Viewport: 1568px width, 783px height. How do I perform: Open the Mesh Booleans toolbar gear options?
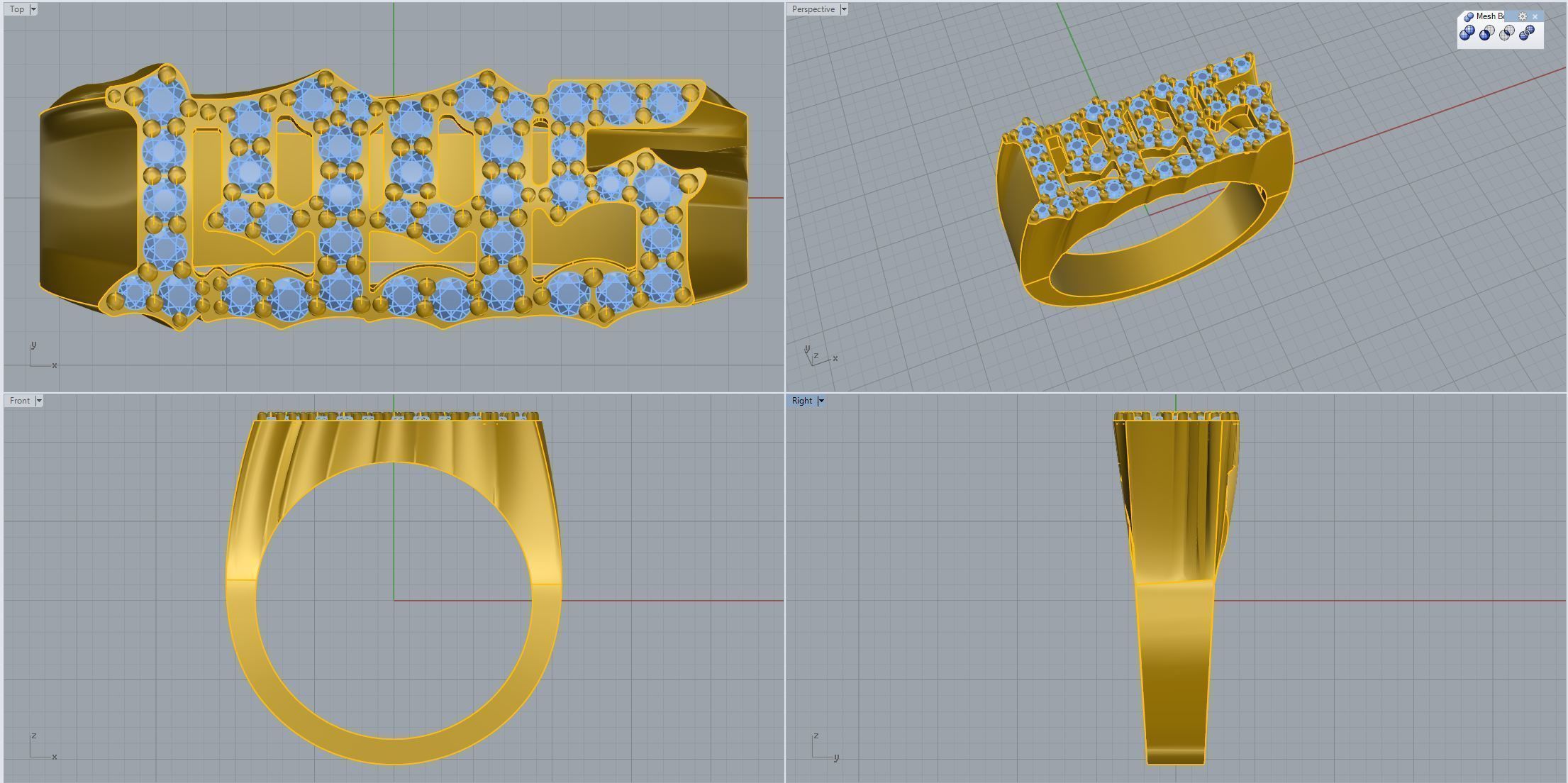pyautogui.click(x=1522, y=16)
